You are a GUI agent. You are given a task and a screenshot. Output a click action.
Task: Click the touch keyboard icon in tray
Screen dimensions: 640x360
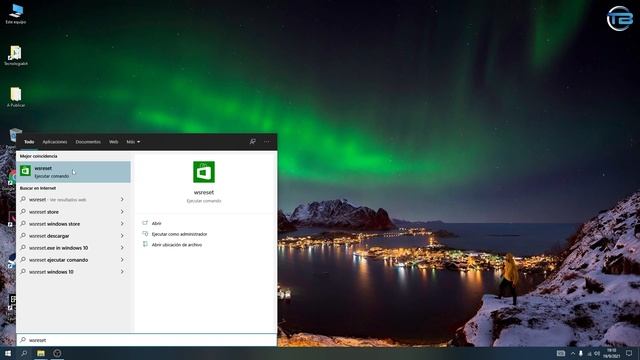[561, 353]
